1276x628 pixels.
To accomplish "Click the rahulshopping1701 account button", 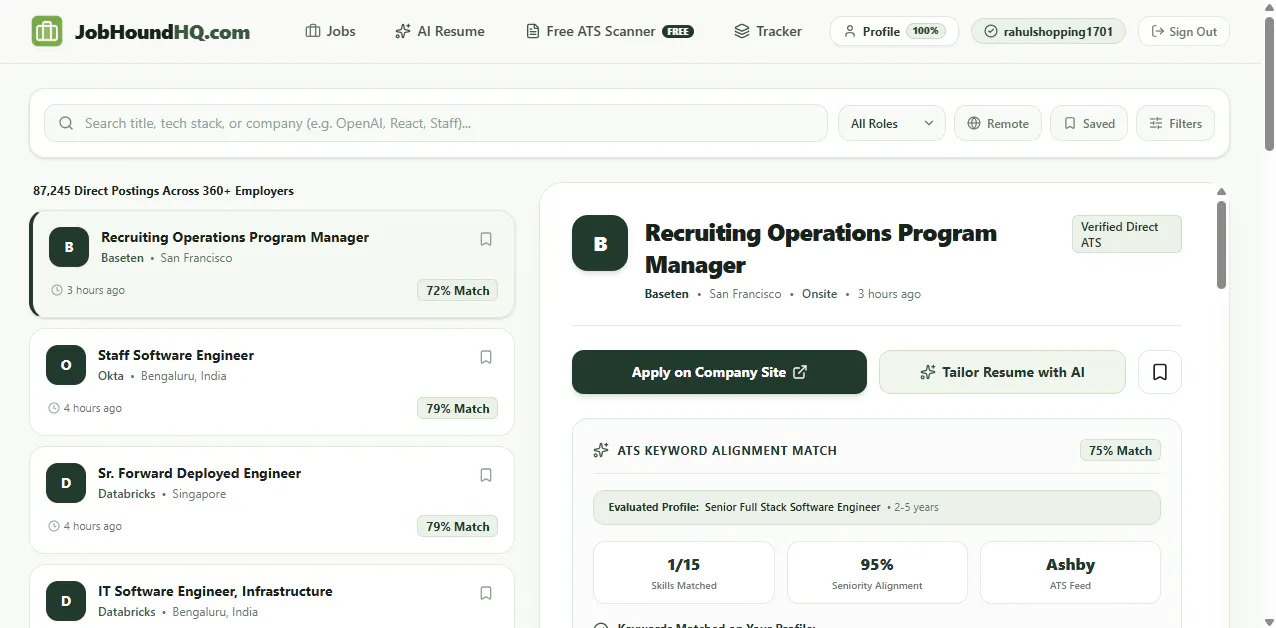I will pos(1048,31).
